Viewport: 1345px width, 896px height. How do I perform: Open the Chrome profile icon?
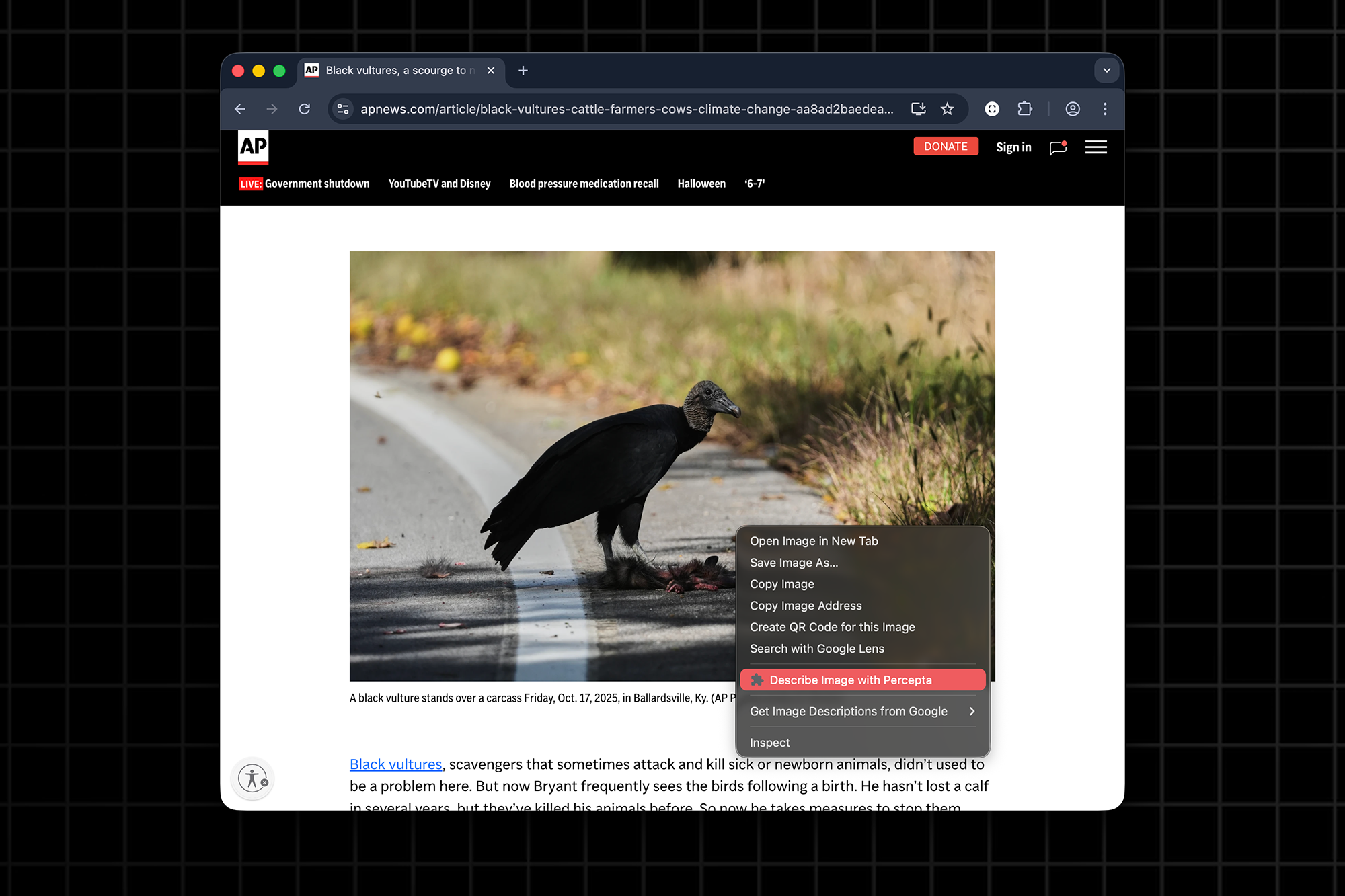(x=1073, y=109)
